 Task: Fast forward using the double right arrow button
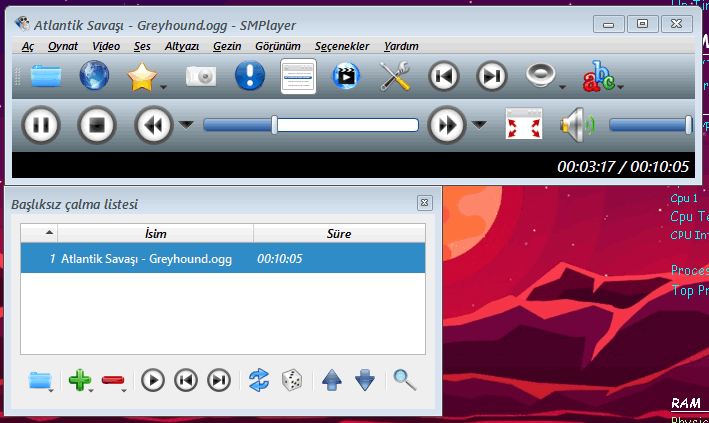[x=447, y=125]
